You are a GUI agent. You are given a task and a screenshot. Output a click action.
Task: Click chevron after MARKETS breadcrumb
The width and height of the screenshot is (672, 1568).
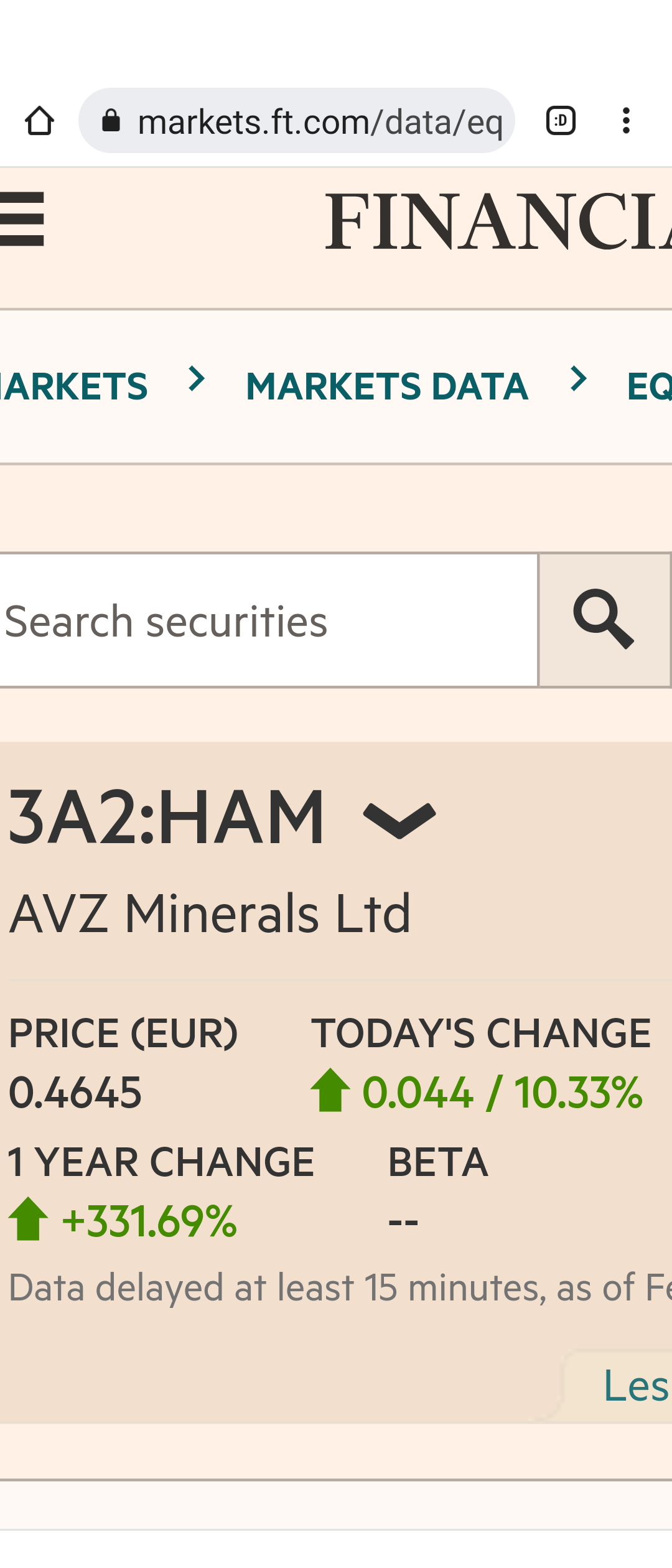coord(197,378)
